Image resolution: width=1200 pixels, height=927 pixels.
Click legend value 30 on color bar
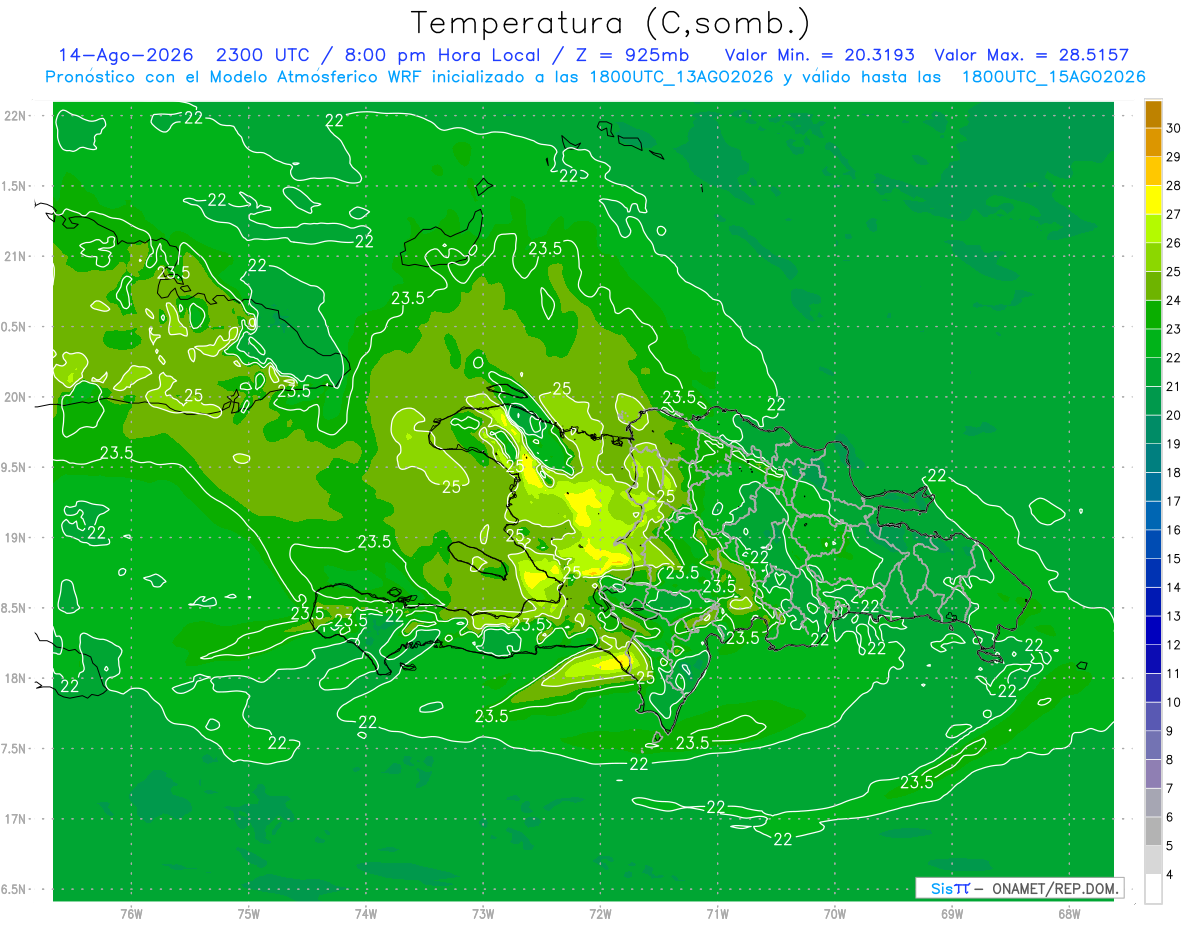point(1174,128)
